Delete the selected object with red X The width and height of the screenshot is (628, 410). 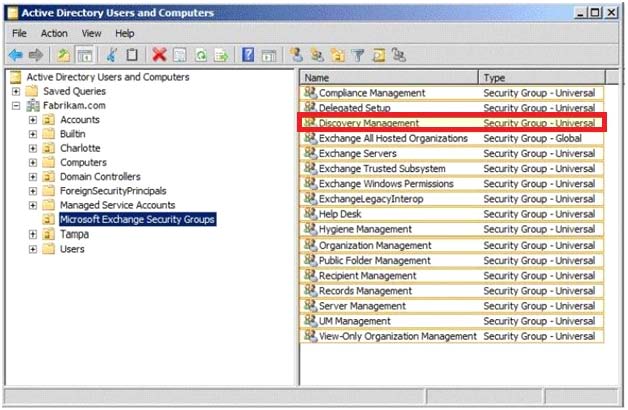pyautogui.click(x=159, y=55)
